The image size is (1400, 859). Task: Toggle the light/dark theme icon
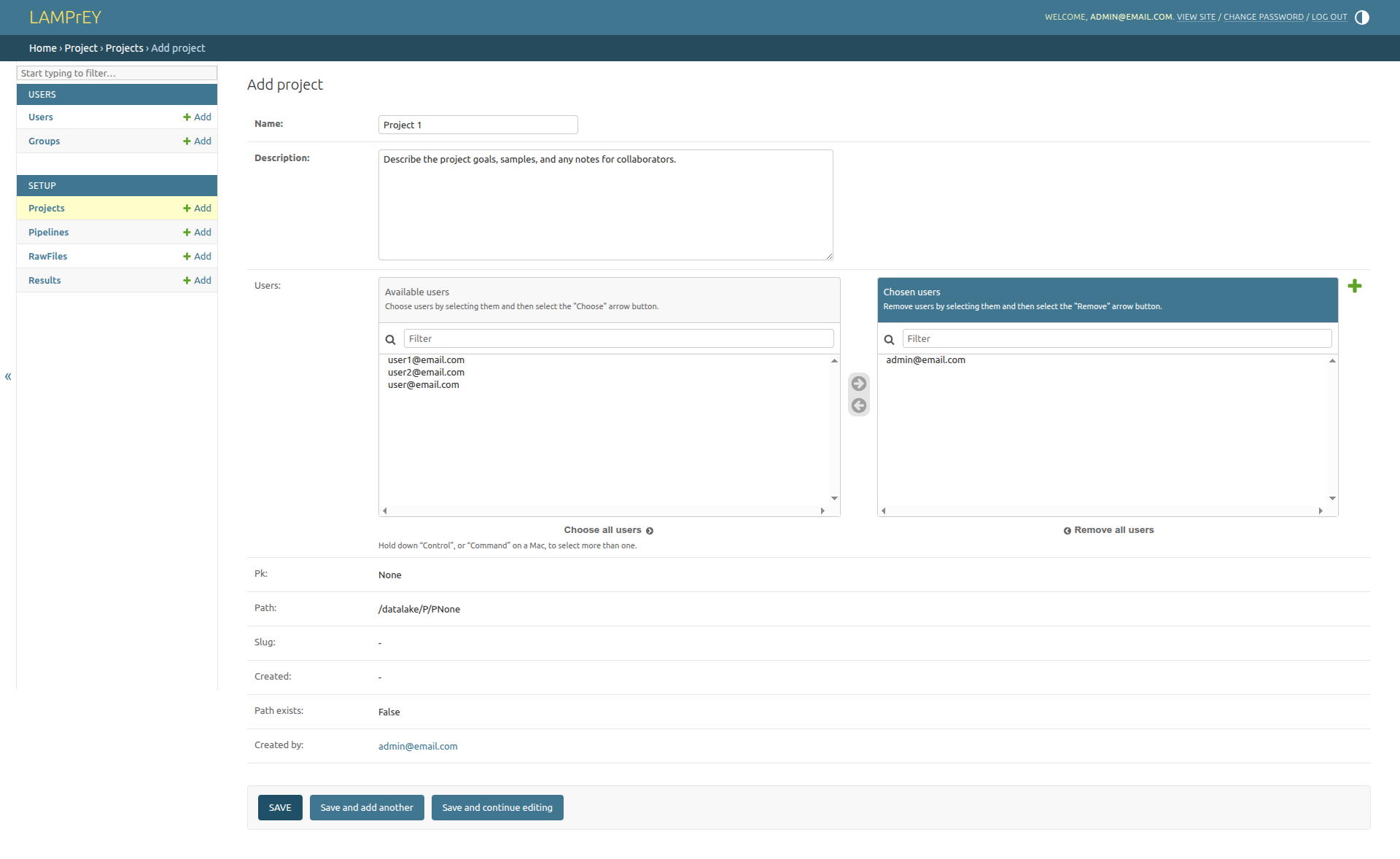pyautogui.click(x=1361, y=18)
